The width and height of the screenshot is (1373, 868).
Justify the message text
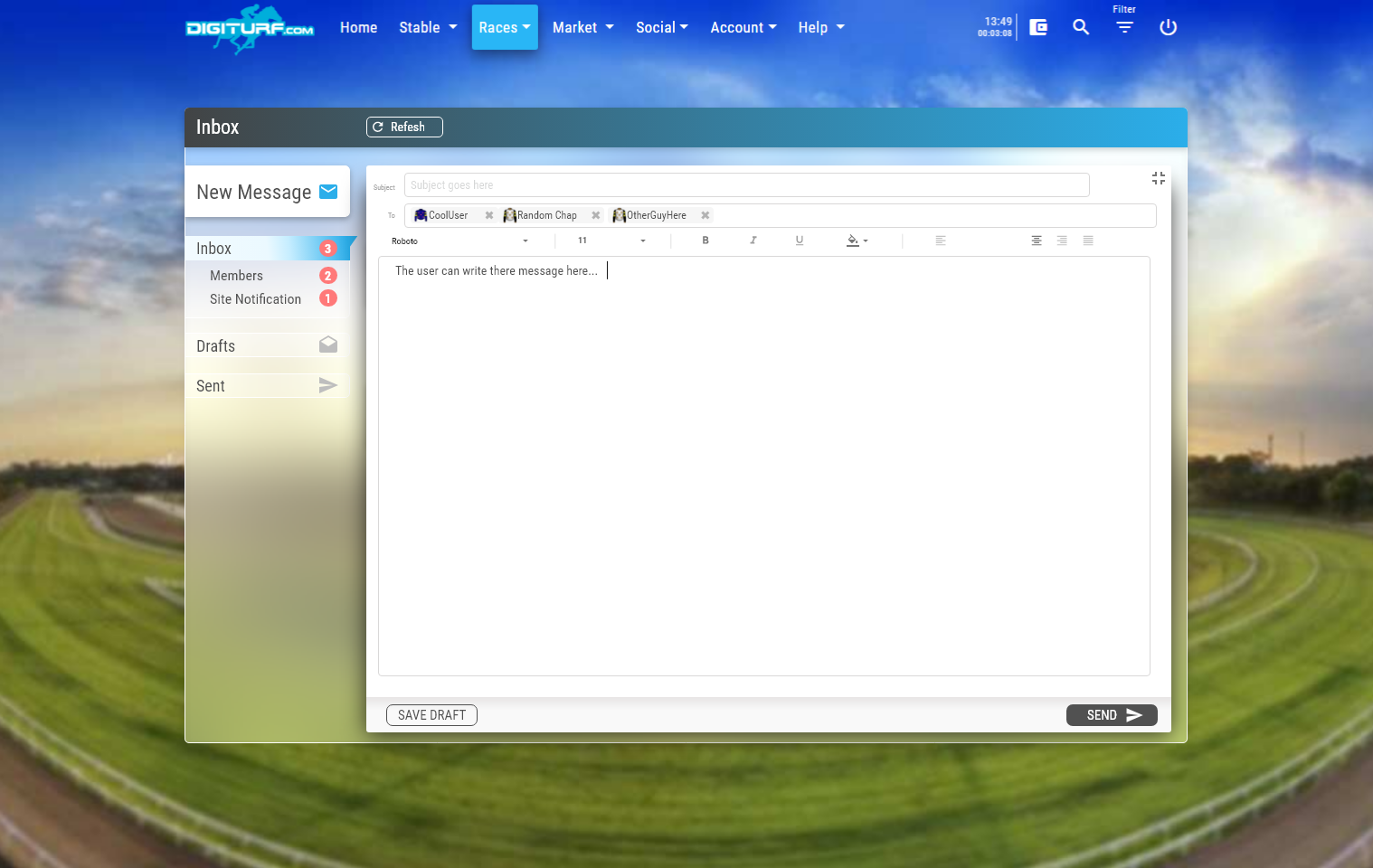click(1088, 241)
